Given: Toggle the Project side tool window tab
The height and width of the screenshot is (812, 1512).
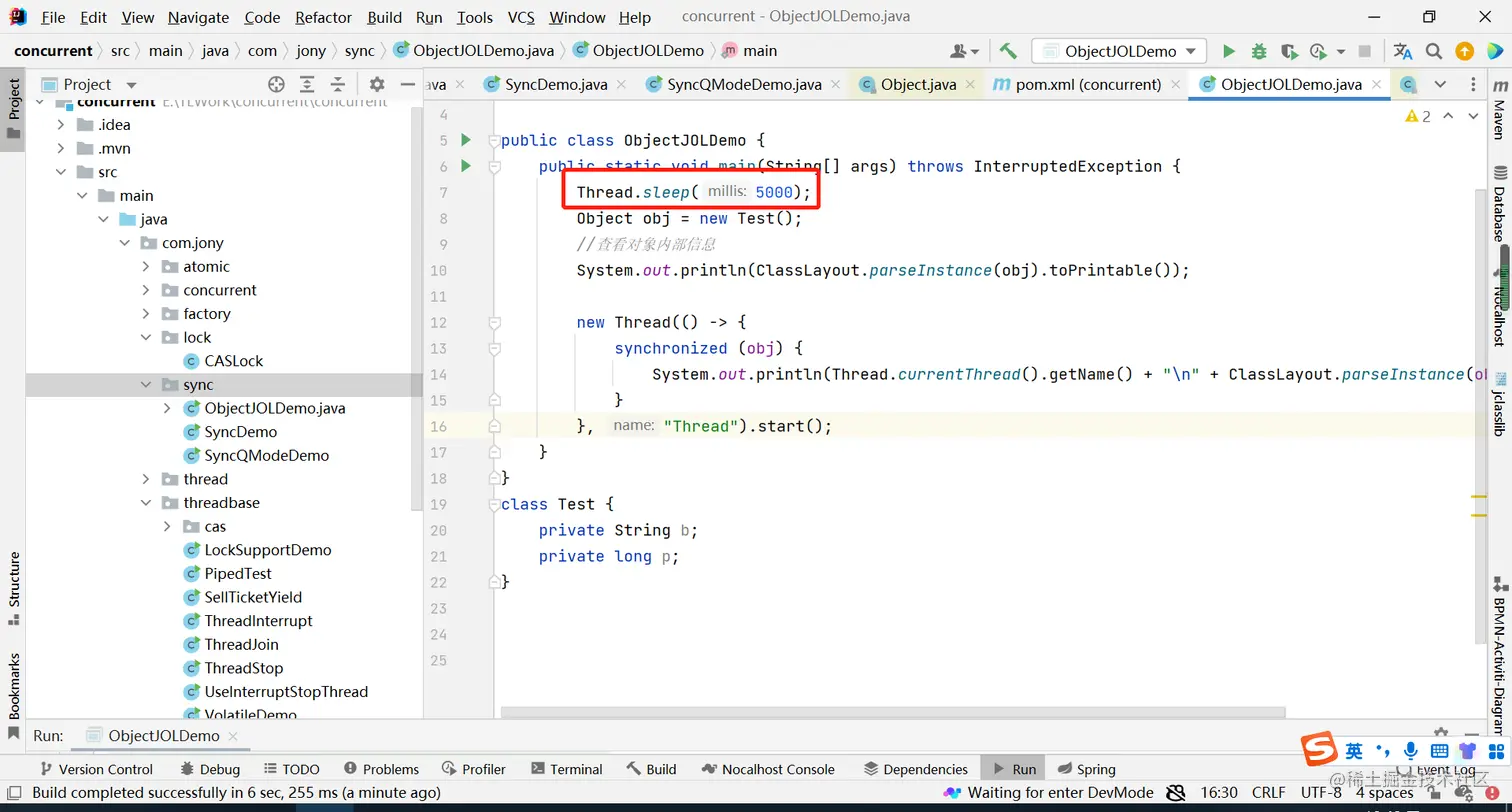Looking at the screenshot, I should pos(14,109).
